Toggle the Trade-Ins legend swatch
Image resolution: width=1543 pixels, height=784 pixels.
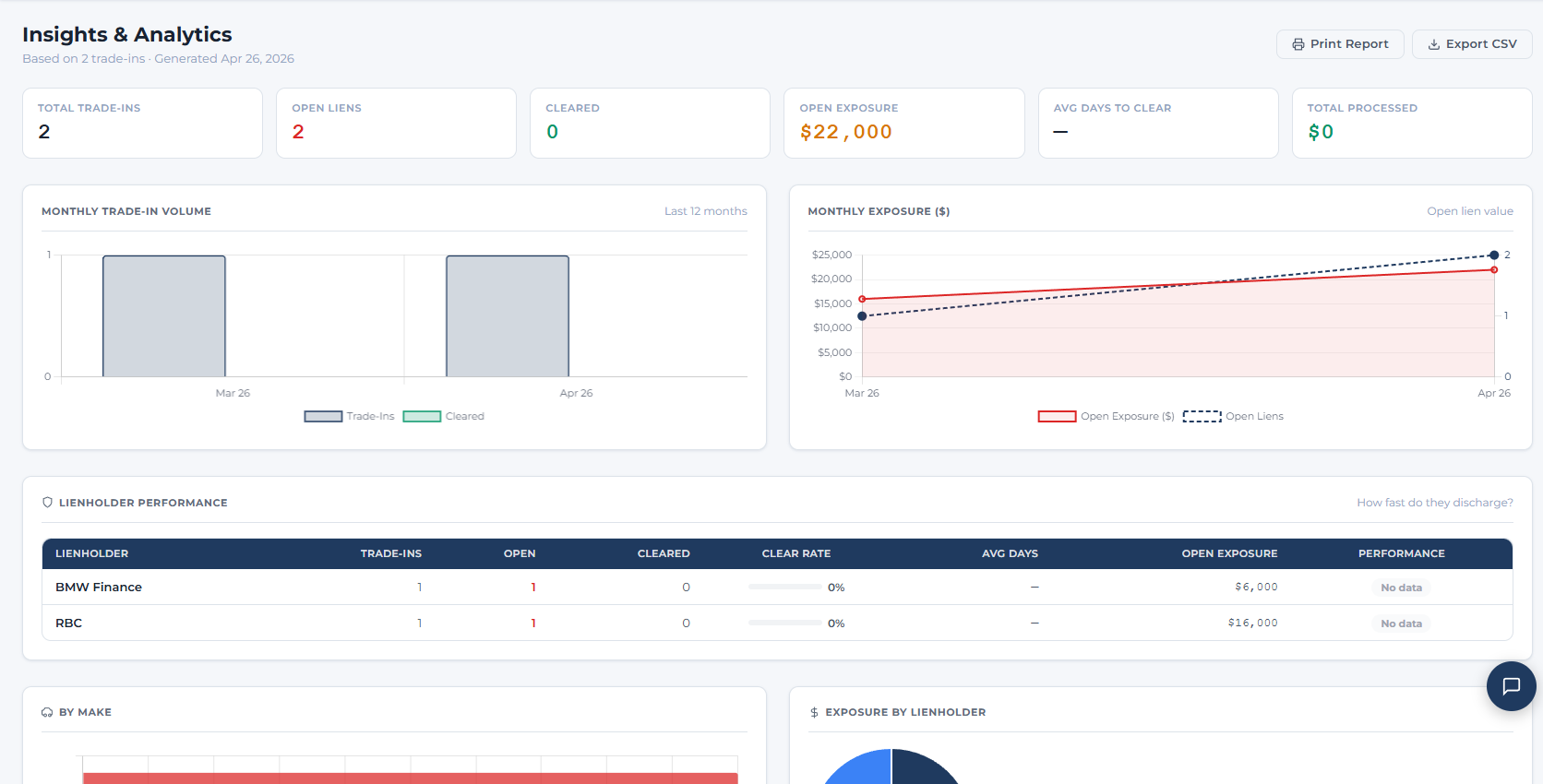[x=323, y=417]
